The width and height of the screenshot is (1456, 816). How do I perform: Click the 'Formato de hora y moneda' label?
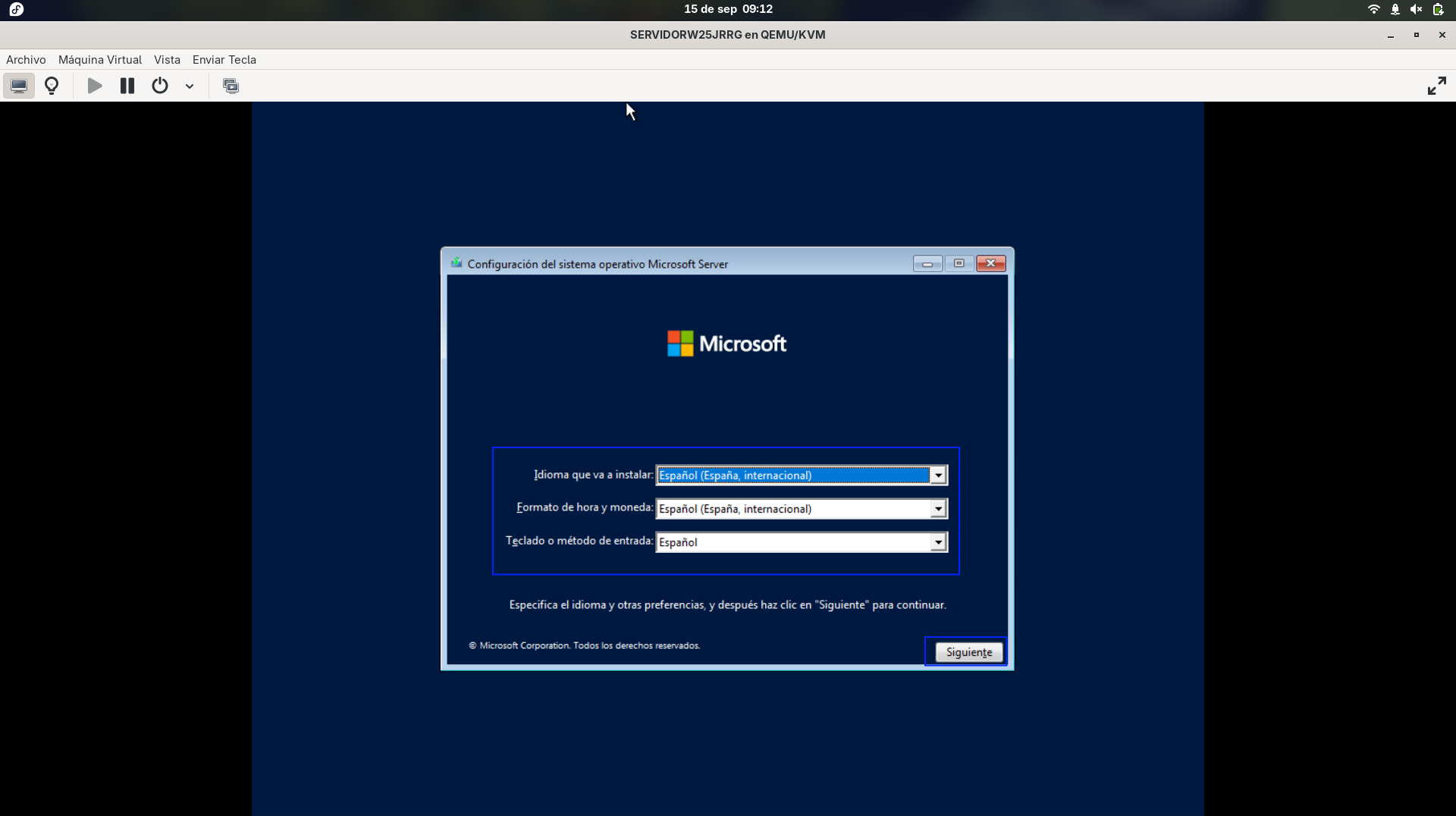(585, 507)
